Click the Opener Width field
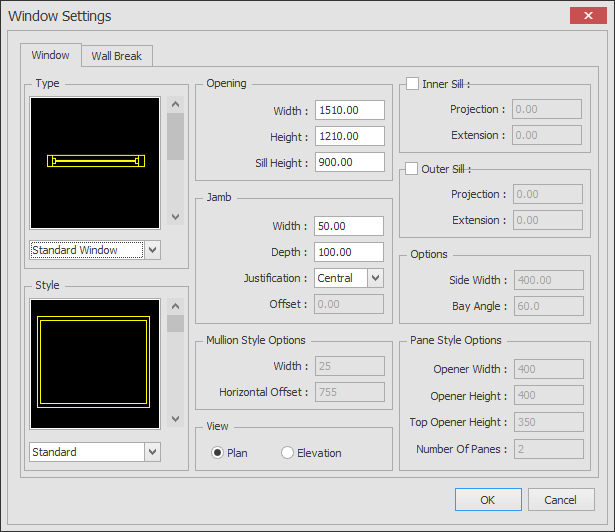The height and width of the screenshot is (532, 615). tap(549, 369)
